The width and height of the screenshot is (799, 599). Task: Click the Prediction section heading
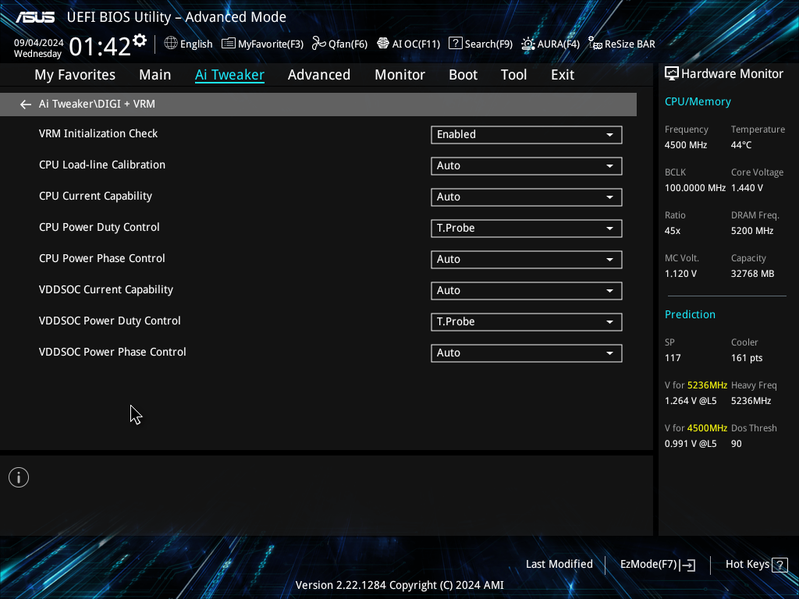689,314
